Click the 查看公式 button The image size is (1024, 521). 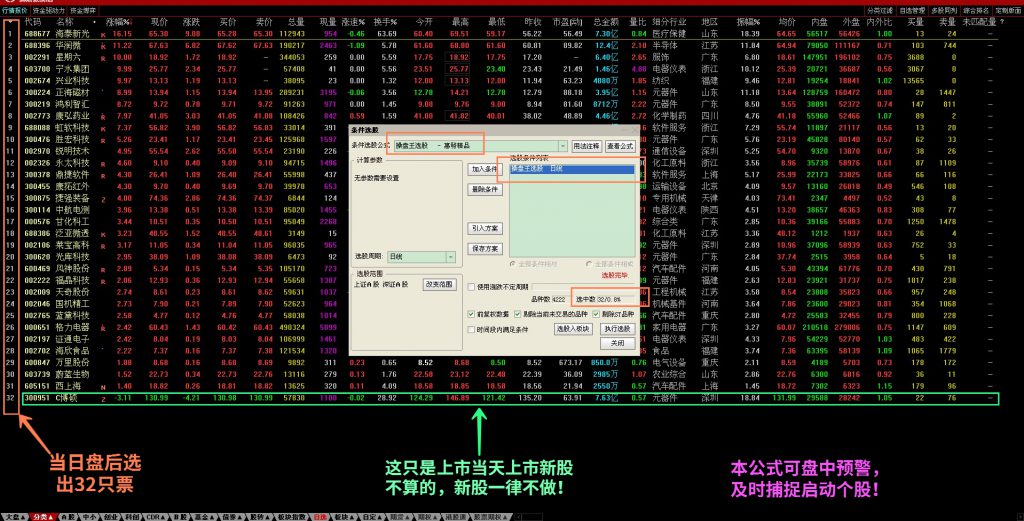coord(620,146)
